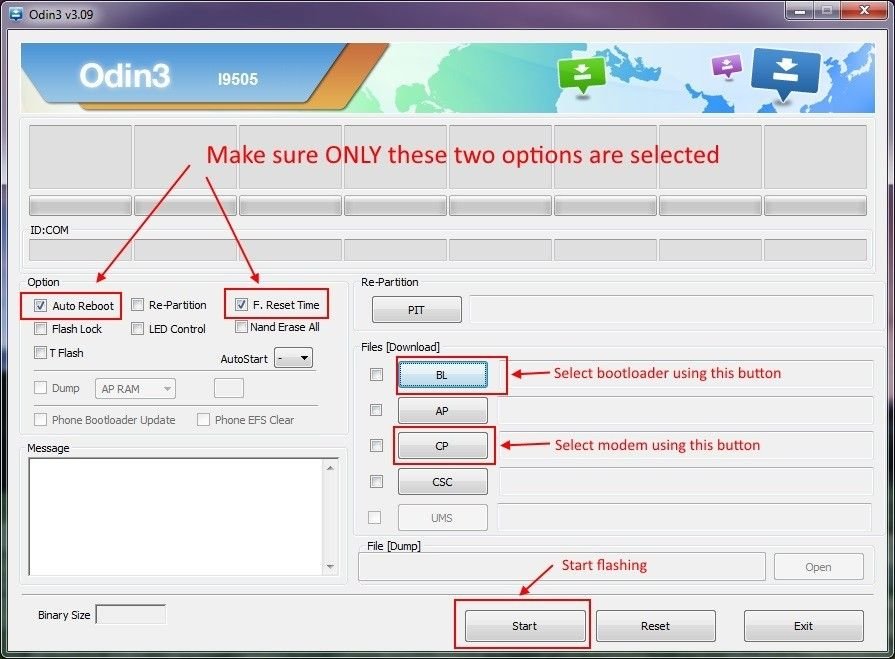
Task: Check the box beside CP button
Action: click(x=376, y=446)
